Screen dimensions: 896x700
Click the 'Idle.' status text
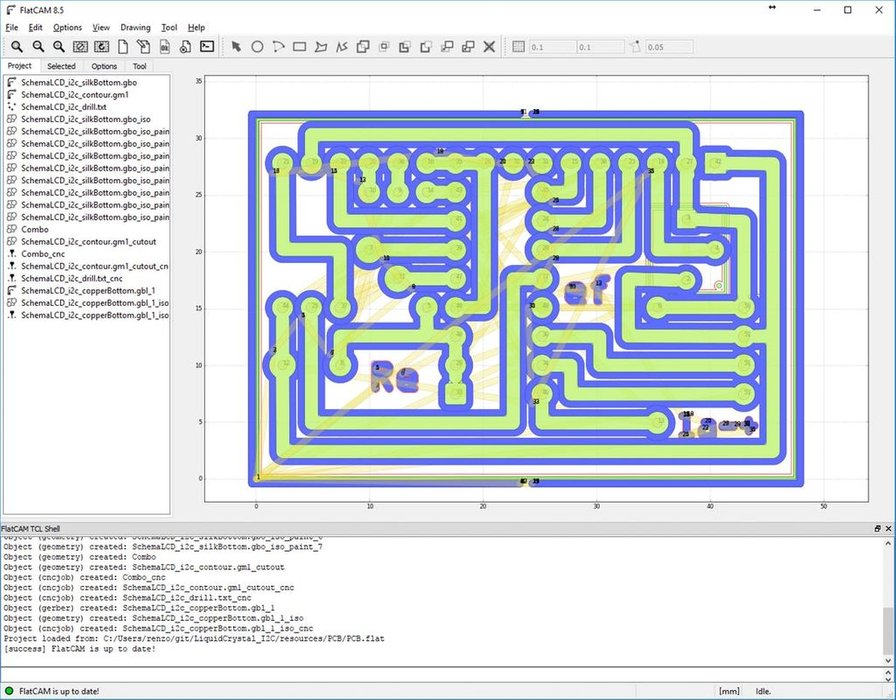click(763, 691)
